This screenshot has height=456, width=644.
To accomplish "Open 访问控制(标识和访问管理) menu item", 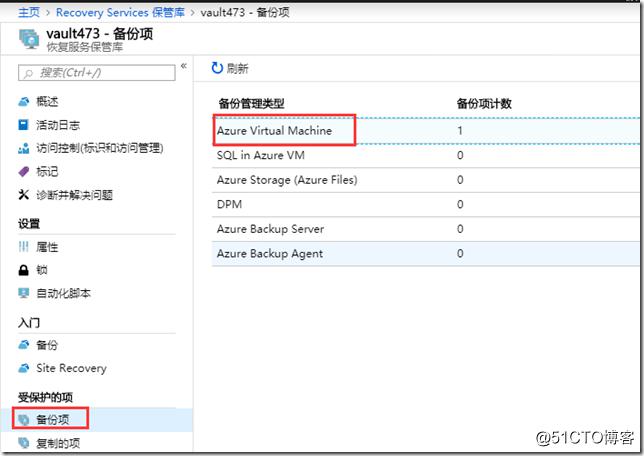I will pos(99,148).
